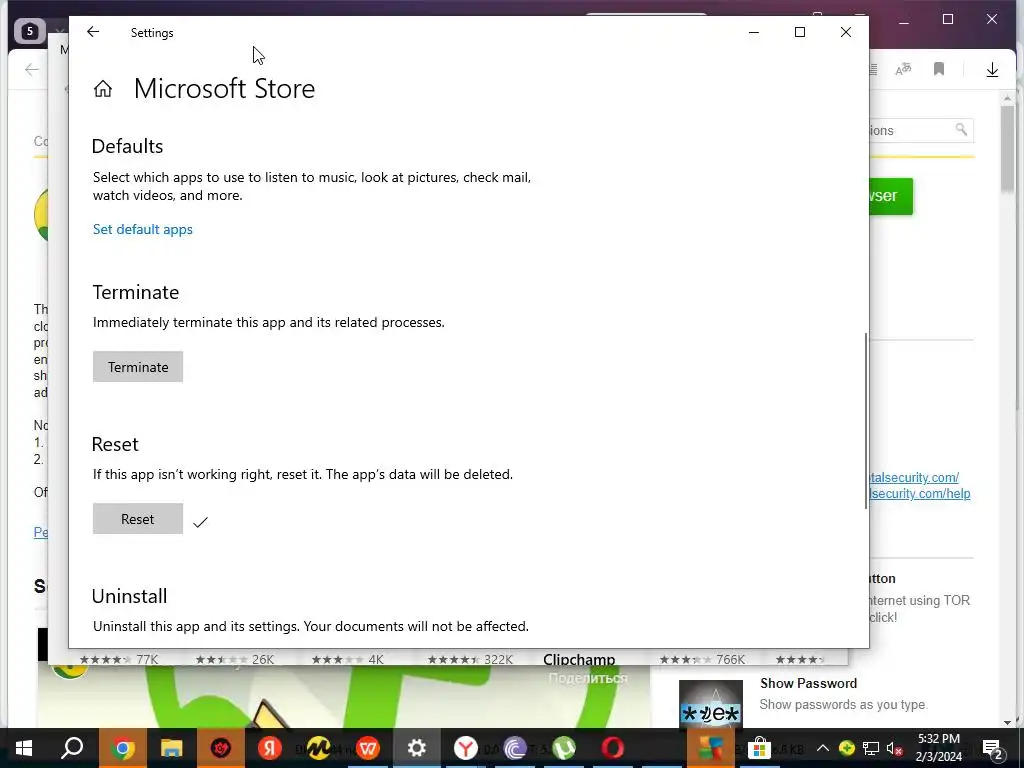Click the 766K rating count in the Store window
1024x768 pixels.
click(730, 660)
